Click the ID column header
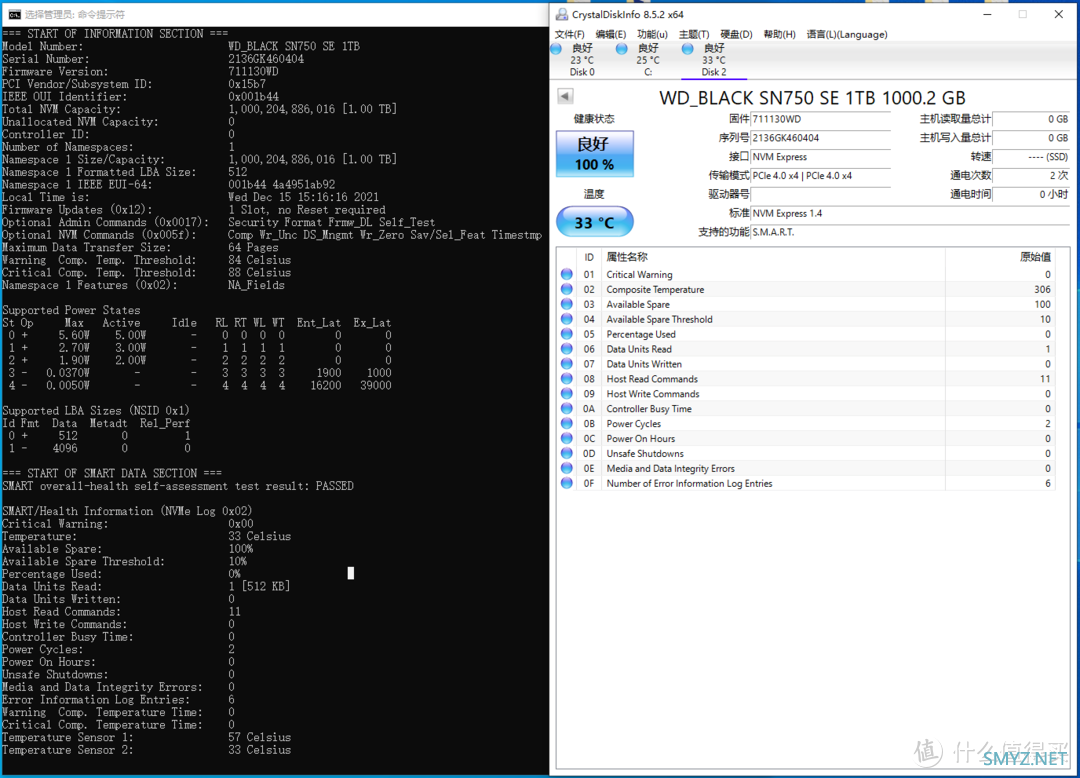This screenshot has height=778, width=1080. pyautogui.click(x=589, y=257)
